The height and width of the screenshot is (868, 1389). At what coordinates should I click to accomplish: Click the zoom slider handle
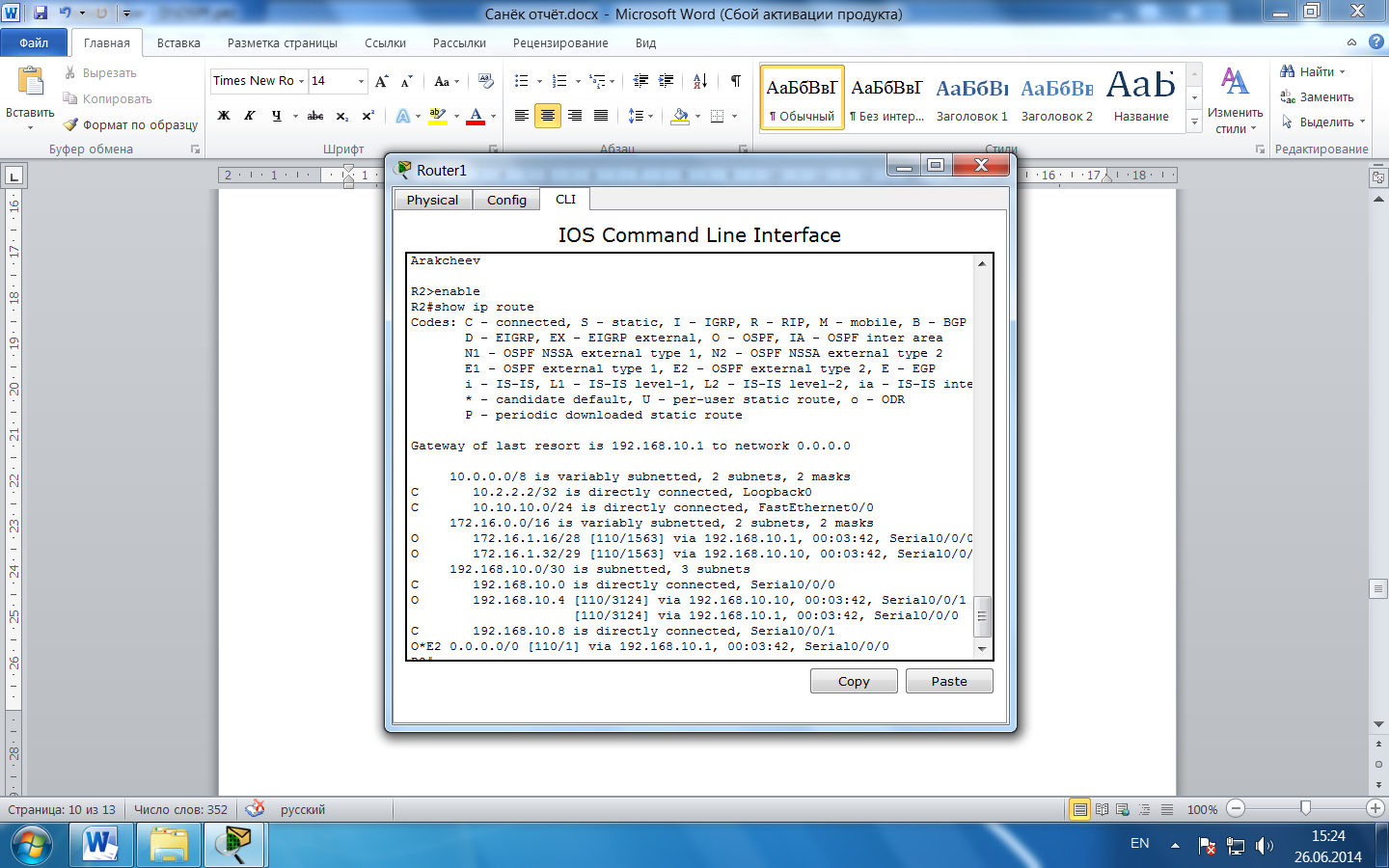pos(1305,808)
